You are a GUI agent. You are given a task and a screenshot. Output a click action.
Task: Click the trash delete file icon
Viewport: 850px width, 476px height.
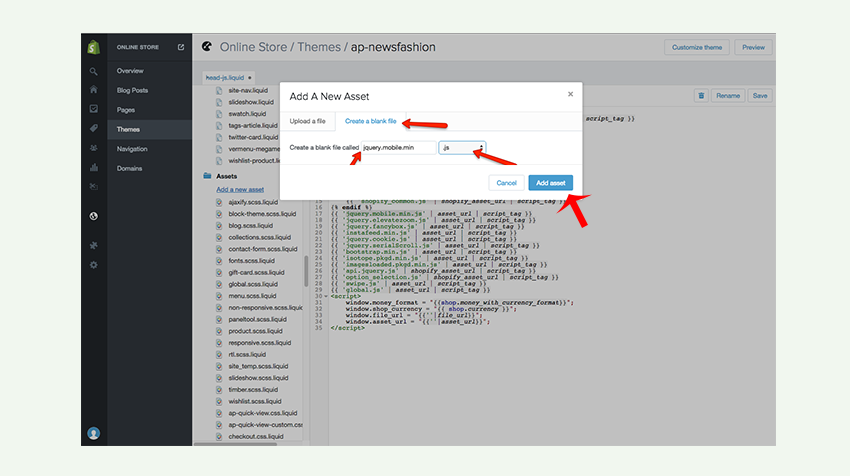(701, 96)
